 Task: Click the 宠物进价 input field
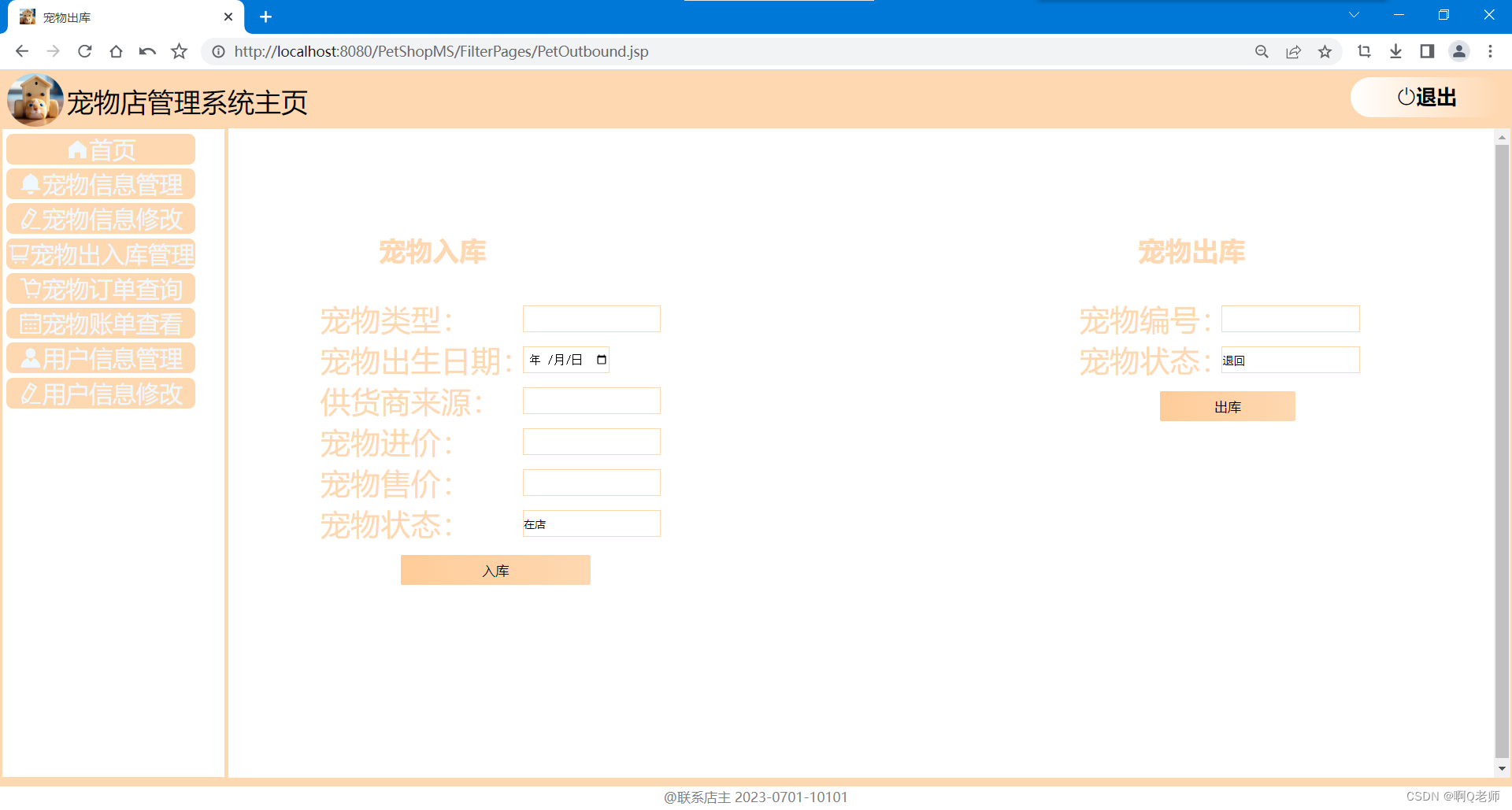(591, 442)
